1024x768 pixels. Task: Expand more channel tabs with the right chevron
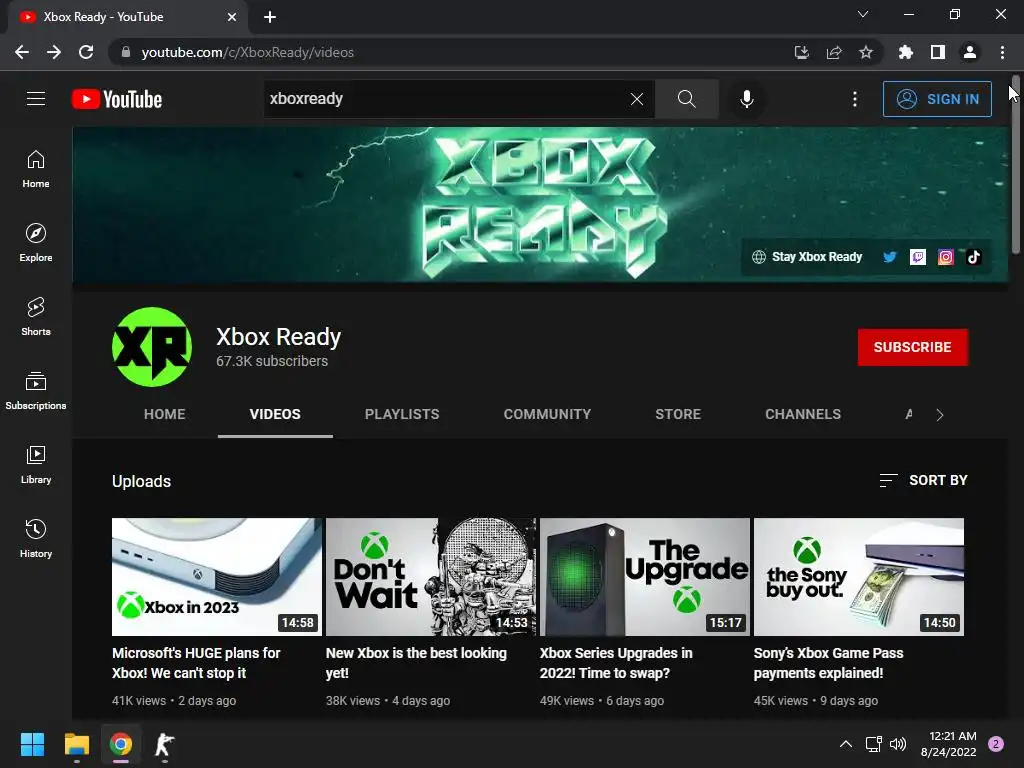click(939, 415)
